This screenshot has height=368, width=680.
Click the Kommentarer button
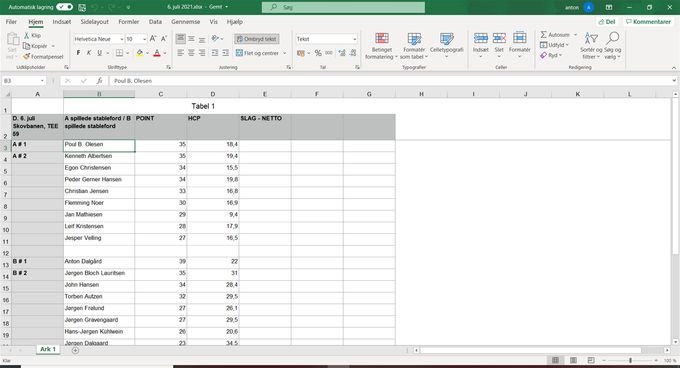648,22
